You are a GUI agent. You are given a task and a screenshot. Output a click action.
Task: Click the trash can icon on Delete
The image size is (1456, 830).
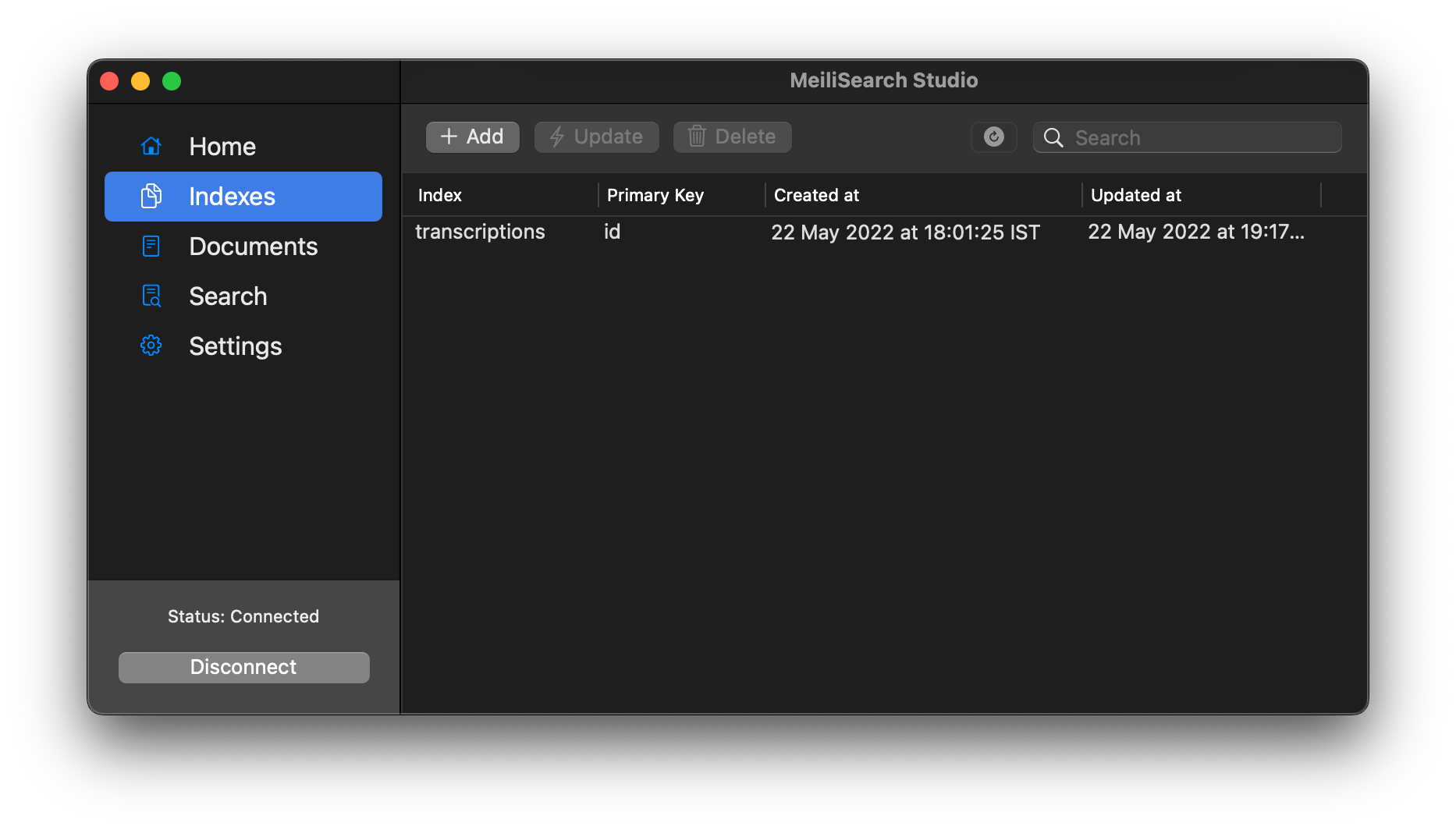click(697, 137)
